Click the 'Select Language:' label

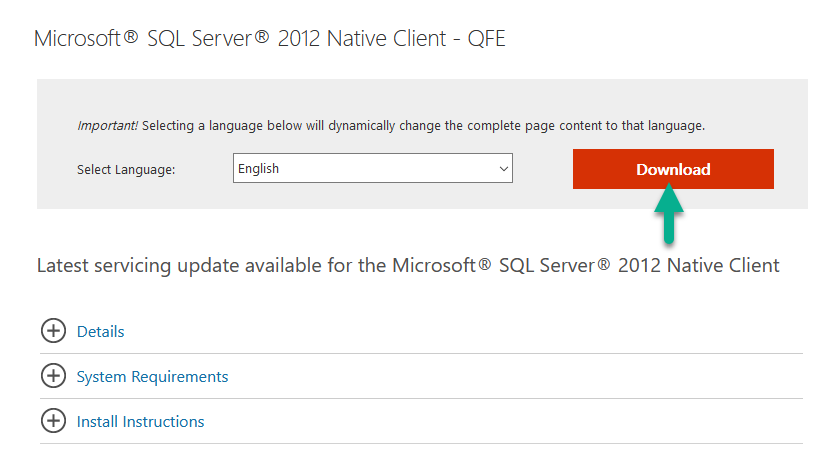(x=126, y=169)
